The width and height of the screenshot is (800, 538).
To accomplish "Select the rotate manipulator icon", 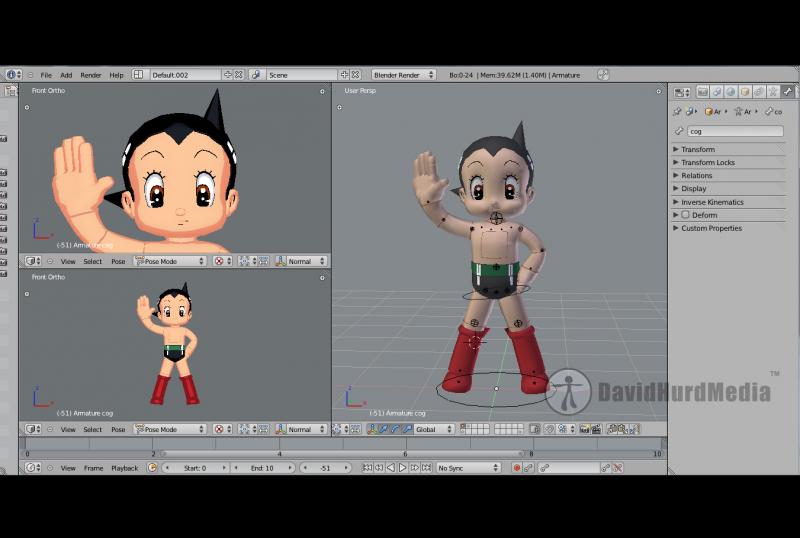I will pos(395,429).
